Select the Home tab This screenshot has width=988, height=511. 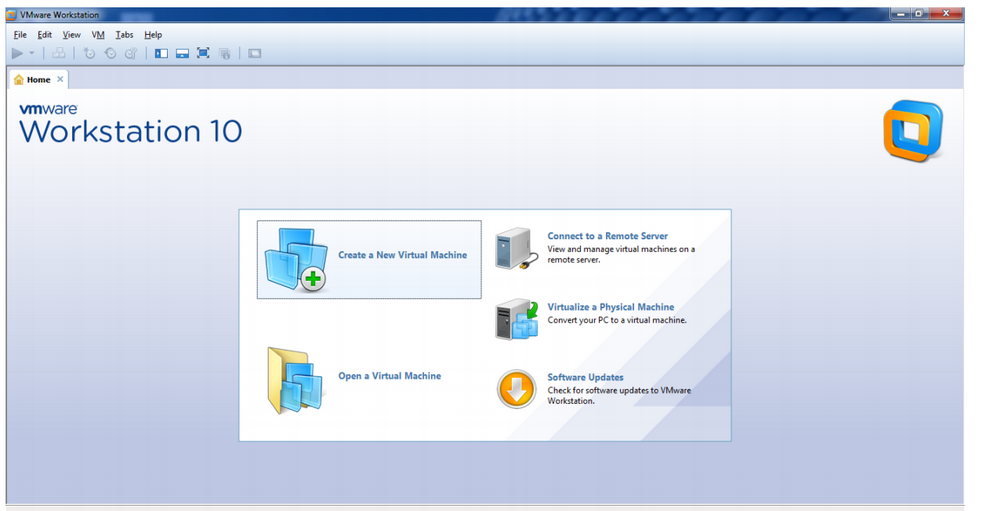tap(38, 79)
